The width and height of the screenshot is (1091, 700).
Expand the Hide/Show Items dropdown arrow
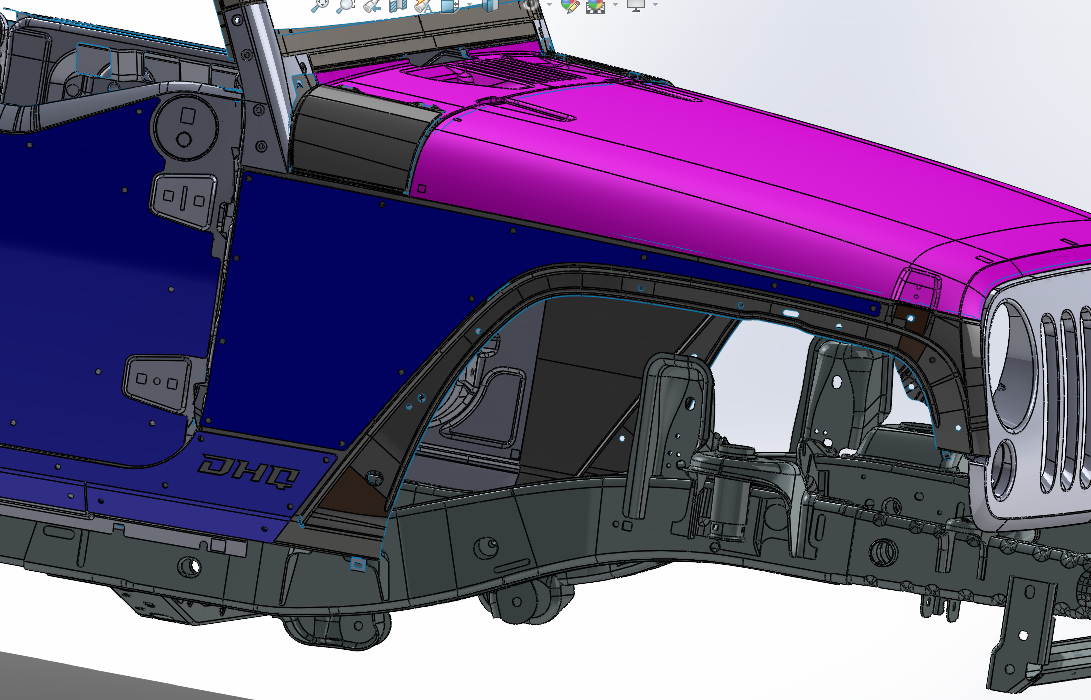tap(548, 5)
